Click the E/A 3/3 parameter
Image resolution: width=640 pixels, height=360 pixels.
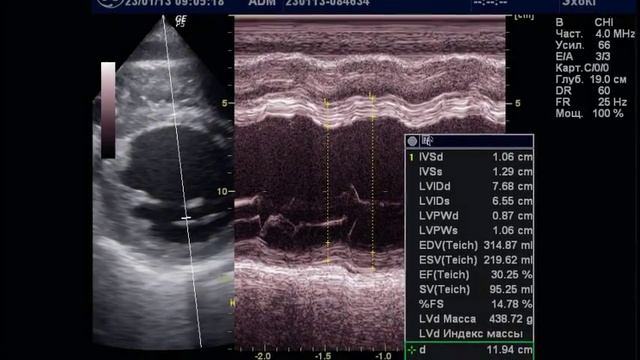tap(582, 57)
